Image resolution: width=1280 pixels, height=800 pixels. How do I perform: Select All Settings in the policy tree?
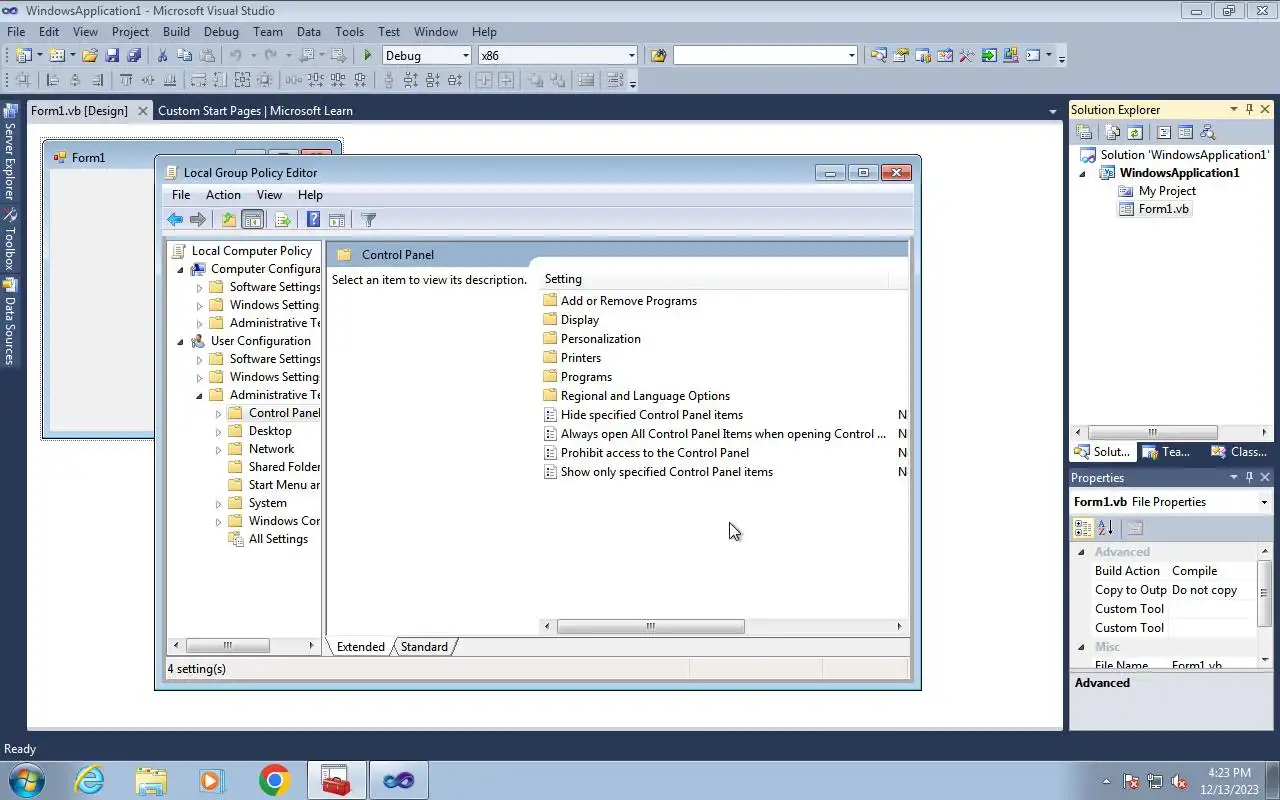[278, 539]
